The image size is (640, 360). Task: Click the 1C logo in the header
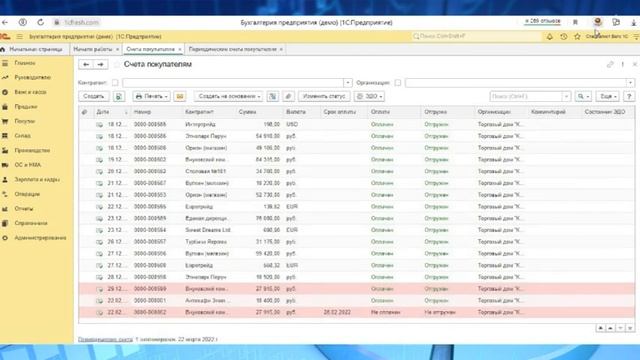tap(5, 36)
